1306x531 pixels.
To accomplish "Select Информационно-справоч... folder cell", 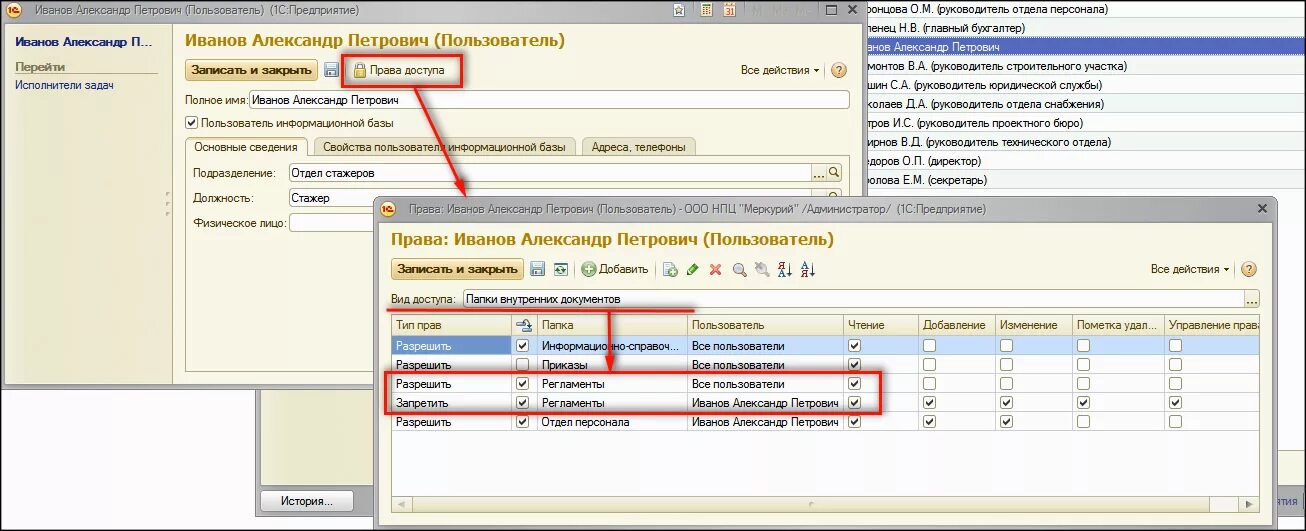I will [611, 346].
